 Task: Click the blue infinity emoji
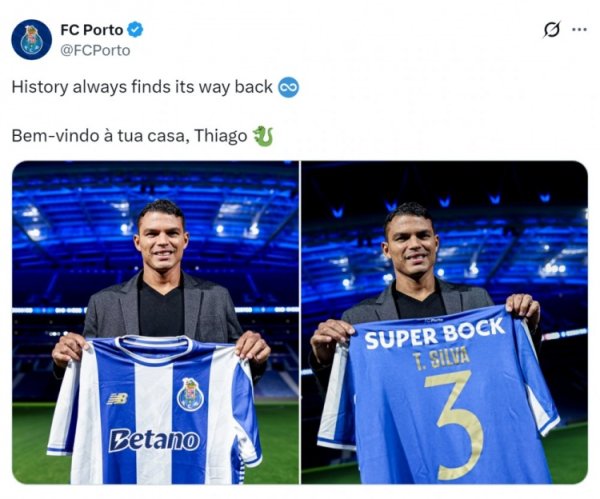[288, 87]
